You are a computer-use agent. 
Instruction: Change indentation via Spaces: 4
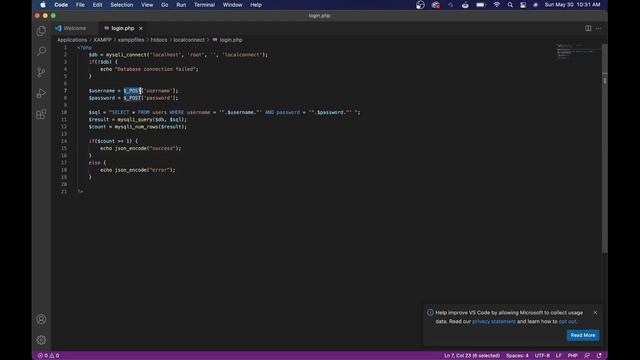[x=517, y=356]
